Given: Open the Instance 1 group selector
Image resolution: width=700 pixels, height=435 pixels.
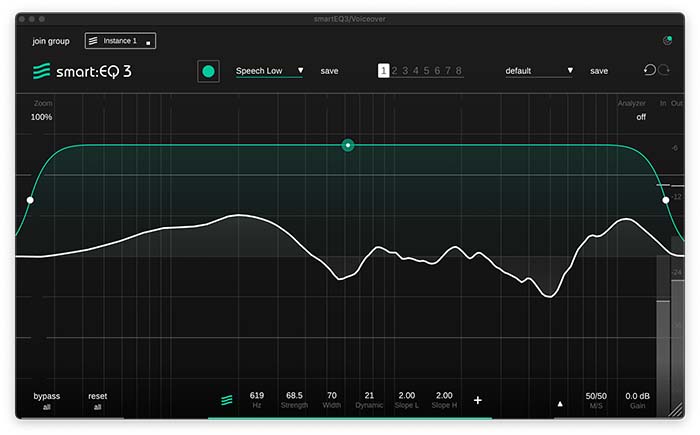Looking at the screenshot, I should click(x=121, y=41).
